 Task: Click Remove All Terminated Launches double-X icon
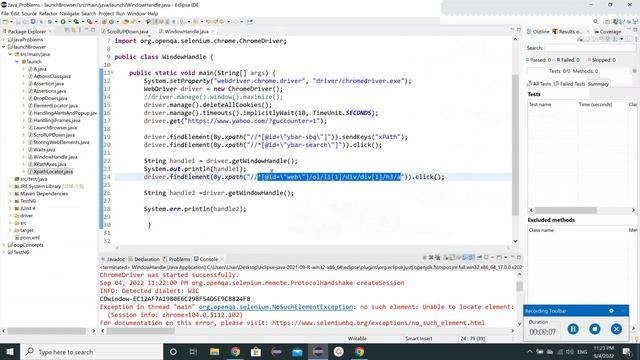pos(438,258)
